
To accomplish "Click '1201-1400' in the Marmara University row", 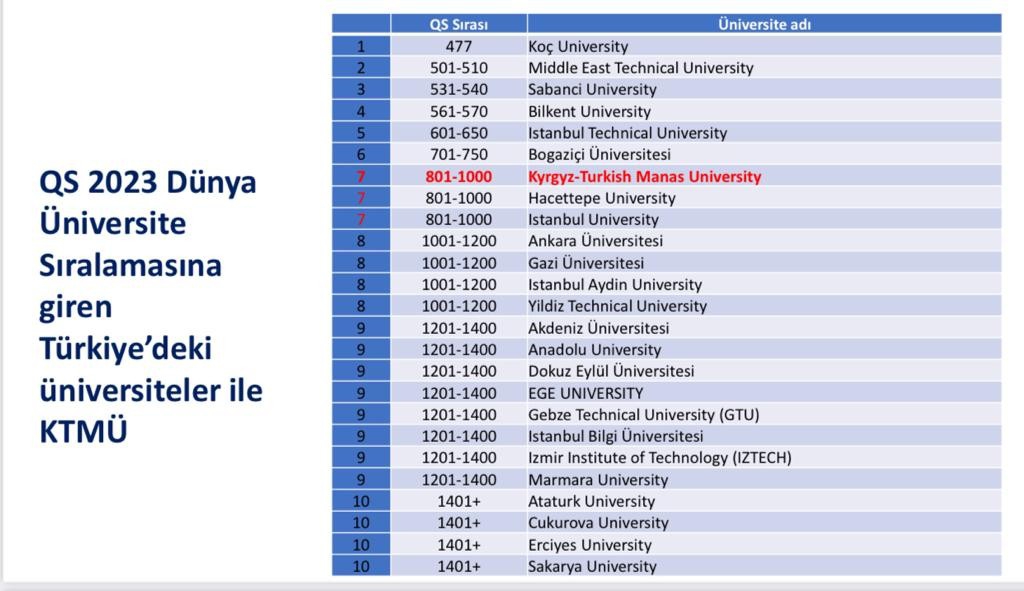I will tap(458, 480).
